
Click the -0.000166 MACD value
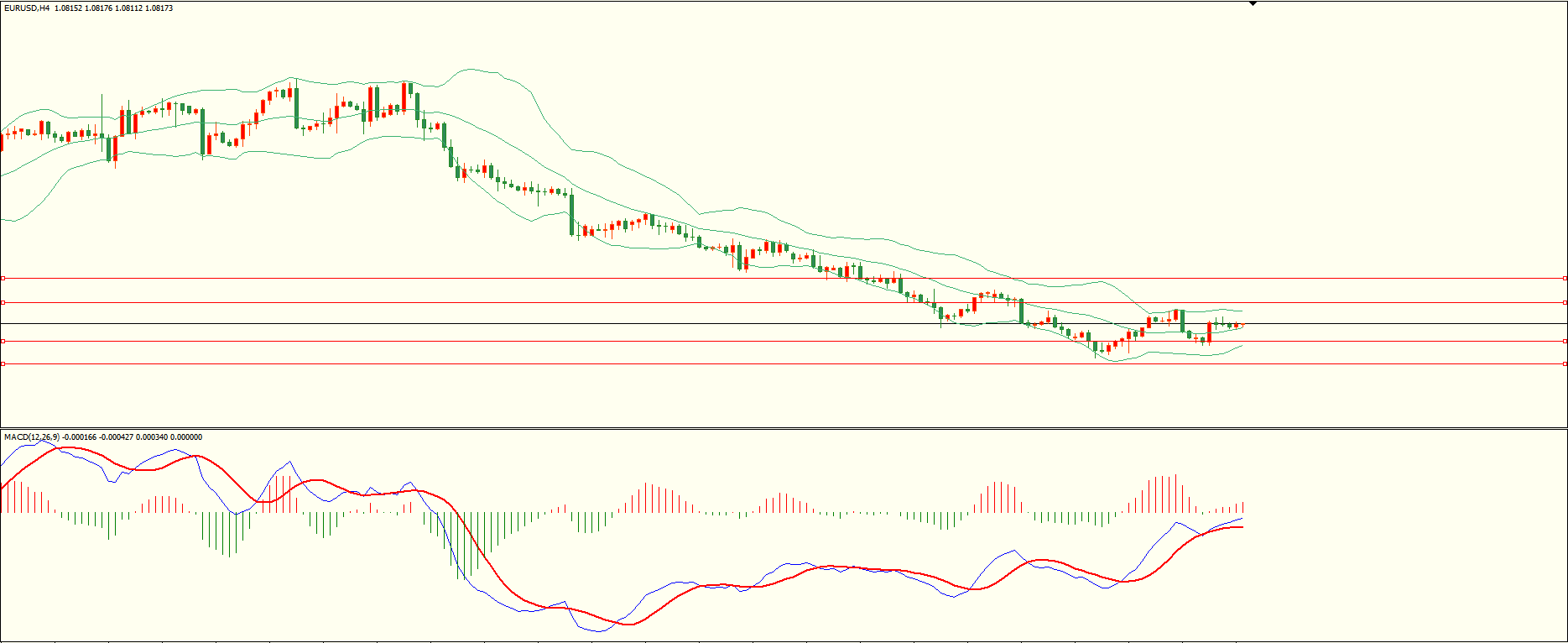pos(80,437)
